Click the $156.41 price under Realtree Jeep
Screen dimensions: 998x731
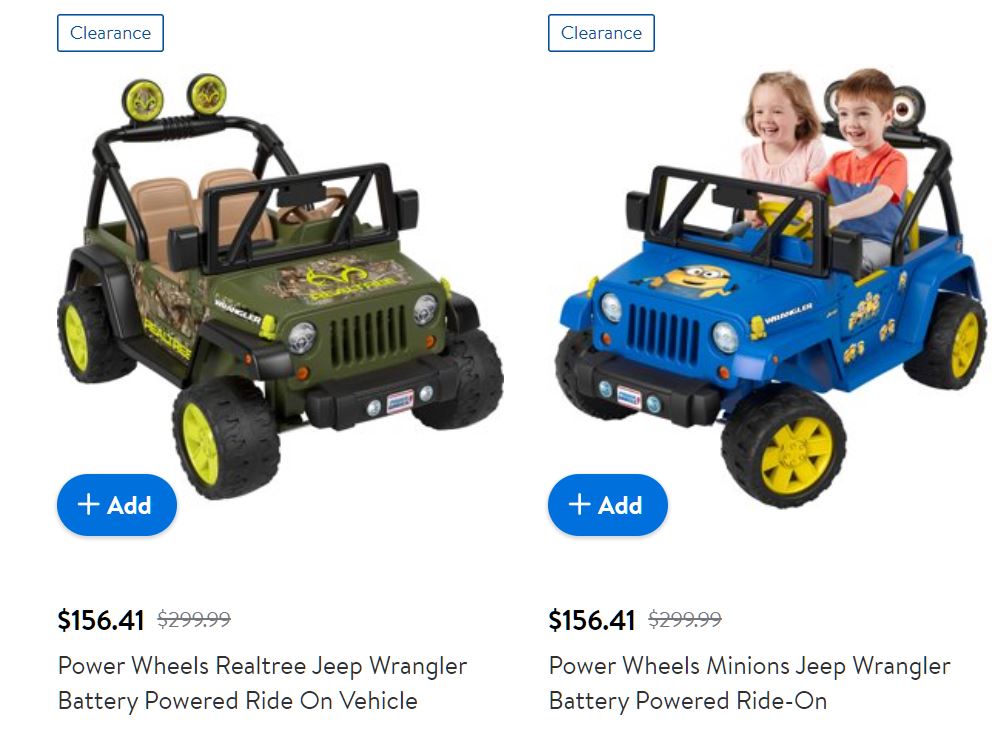point(101,620)
